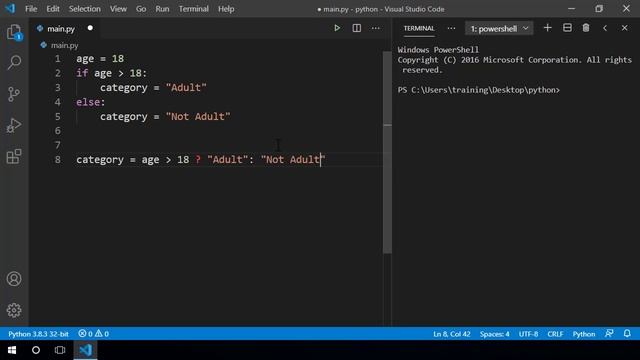Image resolution: width=640 pixels, height=360 pixels.
Task: Show errors and warnings count
Action: pos(93,333)
